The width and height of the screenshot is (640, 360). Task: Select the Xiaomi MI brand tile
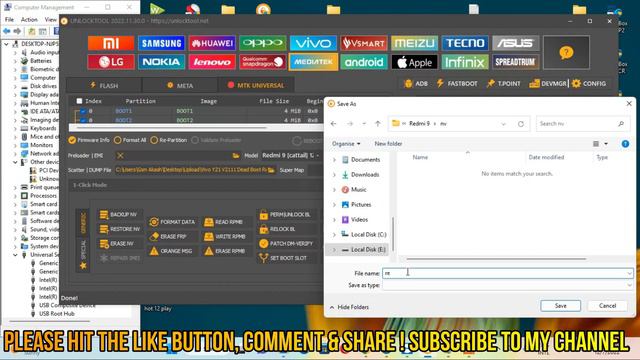111,43
